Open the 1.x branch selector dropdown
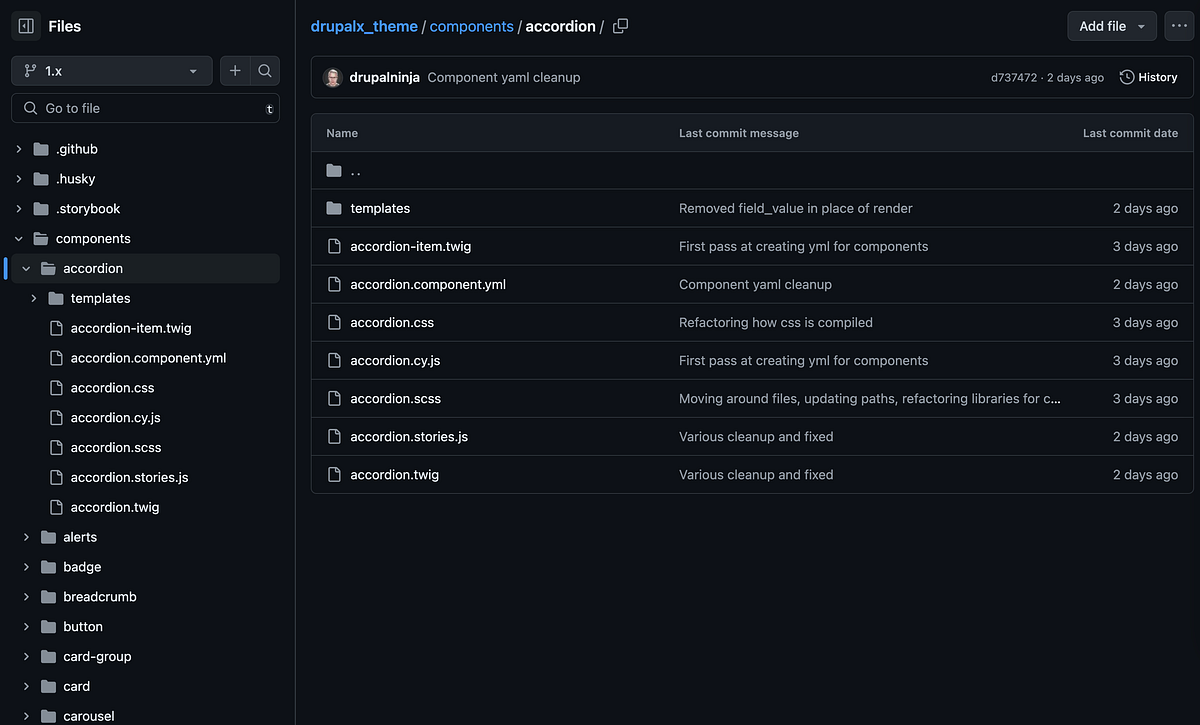The width and height of the screenshot is (1200, 725). [x=111, y=71]
